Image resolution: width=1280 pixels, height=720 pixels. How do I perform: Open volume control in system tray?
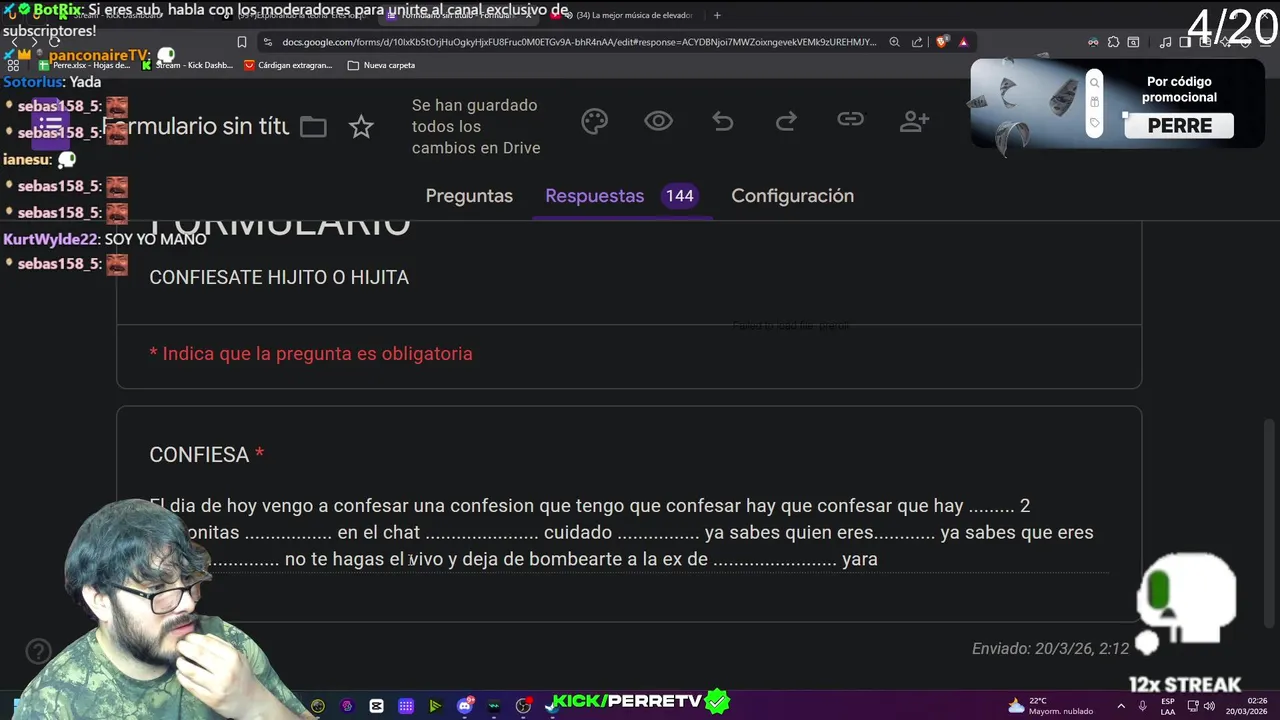[1211, 706]
